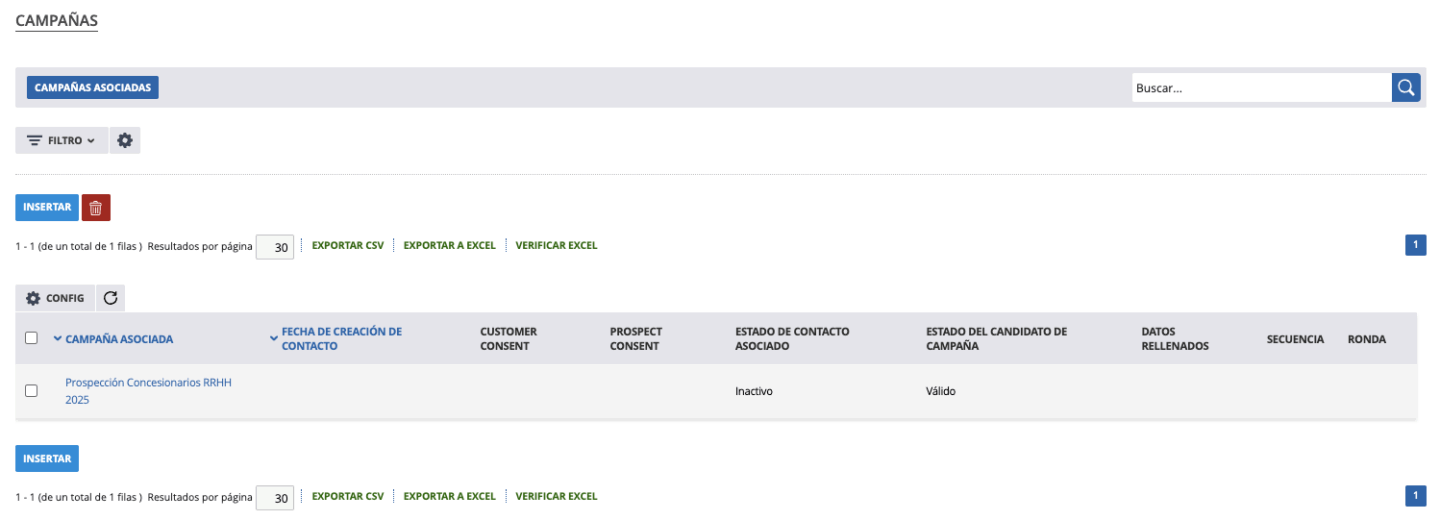Select all rows with header checkbox
The image size is (1440, 520).
(31, 338)
